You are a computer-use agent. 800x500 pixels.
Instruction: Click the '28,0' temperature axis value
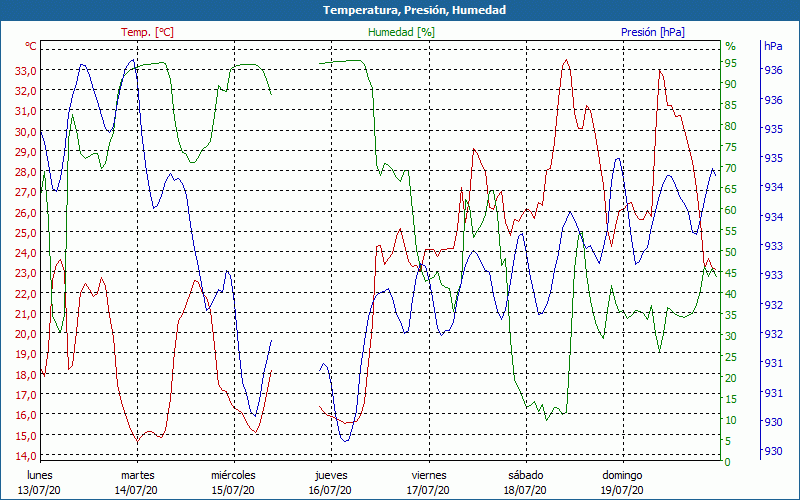25,171
